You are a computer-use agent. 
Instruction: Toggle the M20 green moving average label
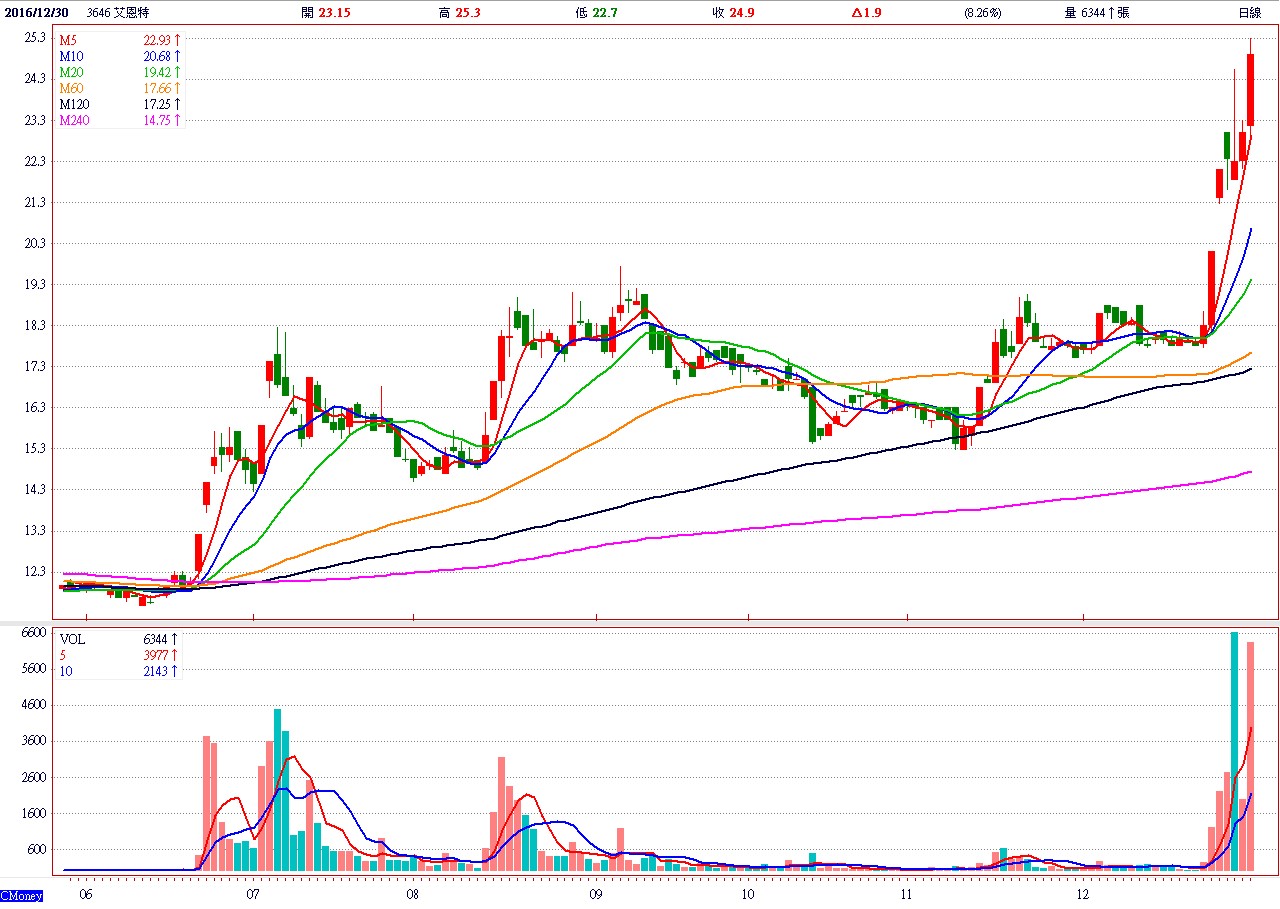point(70,72)
